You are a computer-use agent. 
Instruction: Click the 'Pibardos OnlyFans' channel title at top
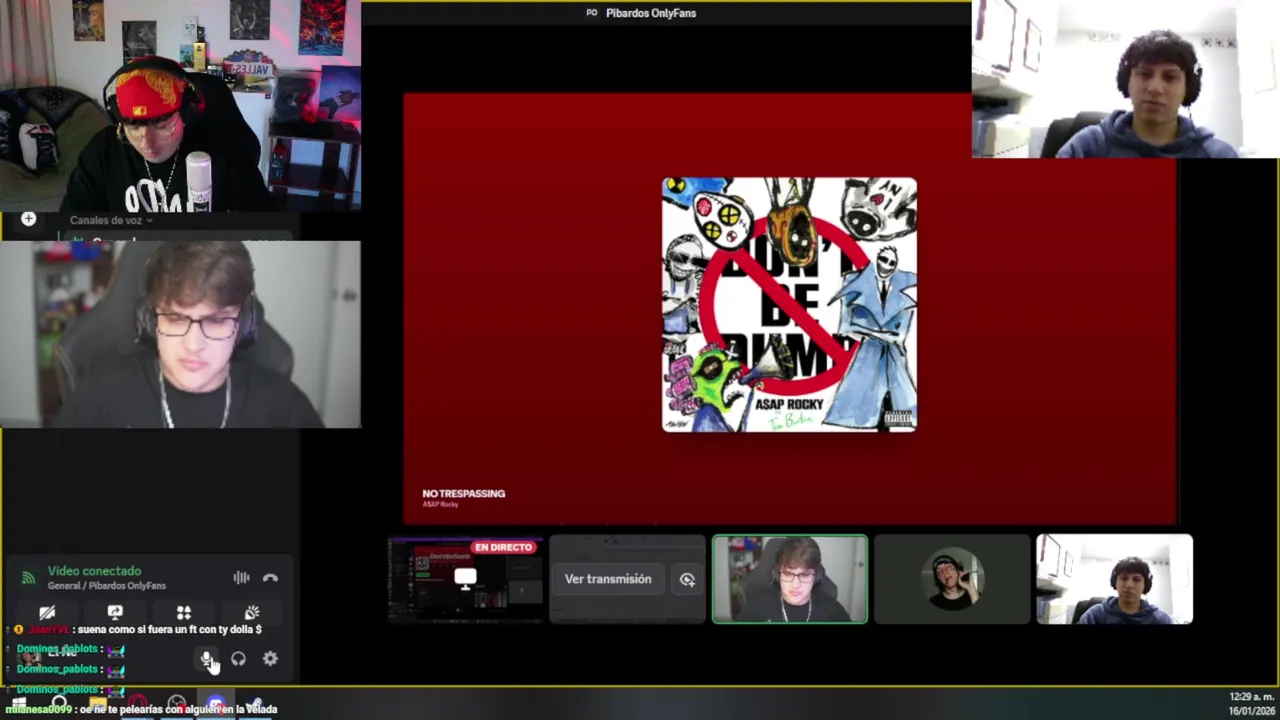(651, 13)
